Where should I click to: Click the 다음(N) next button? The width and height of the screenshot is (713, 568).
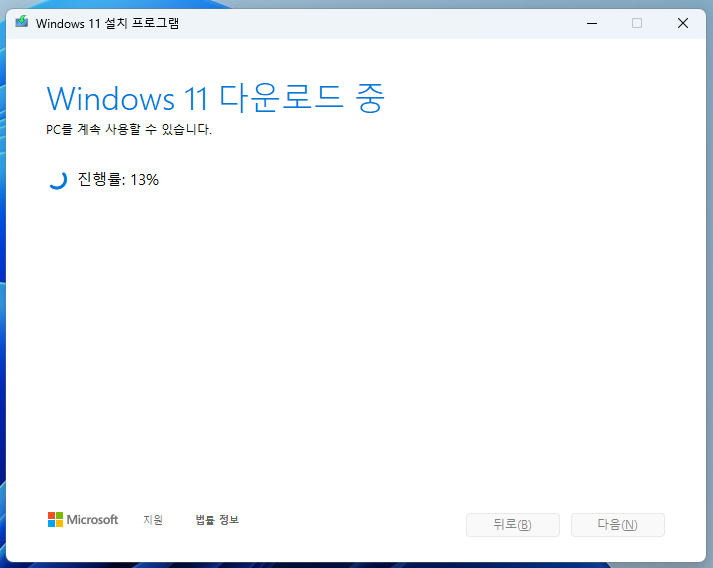coord(618,525)
